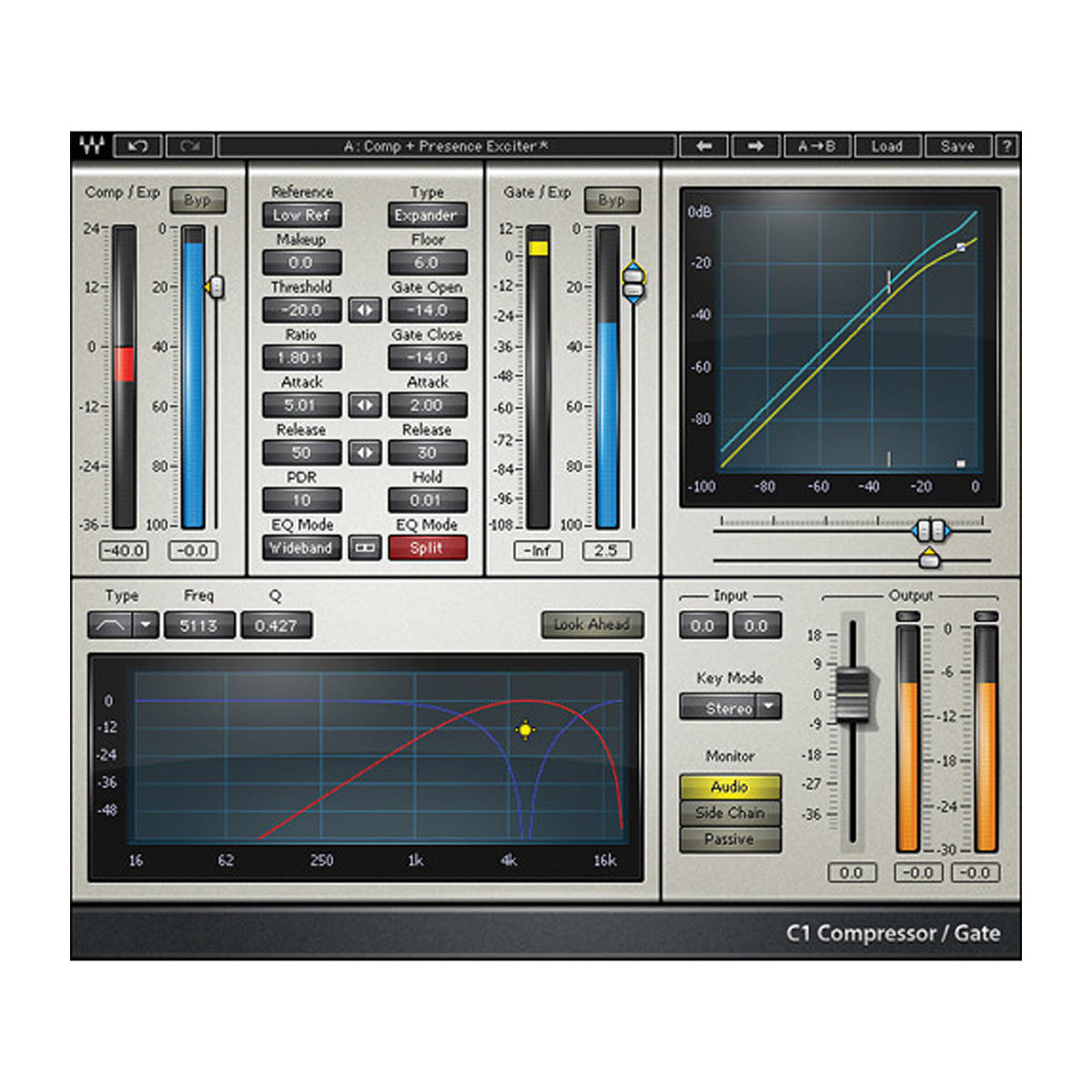Open the filter Type dropdown
The height and width of the screenshot is (1092, 1092).
pos(143,625)
